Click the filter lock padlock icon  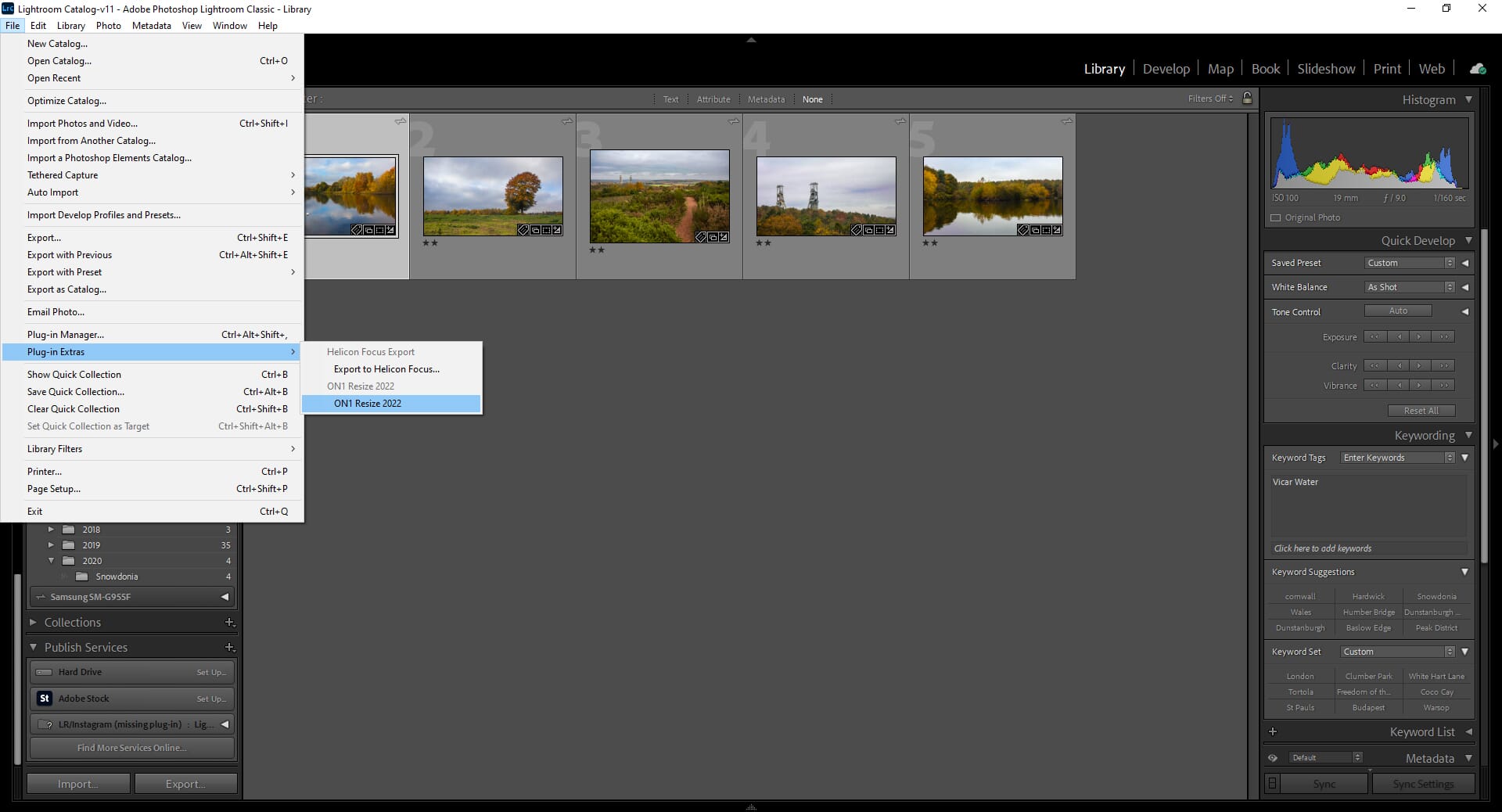point(1247,98)
